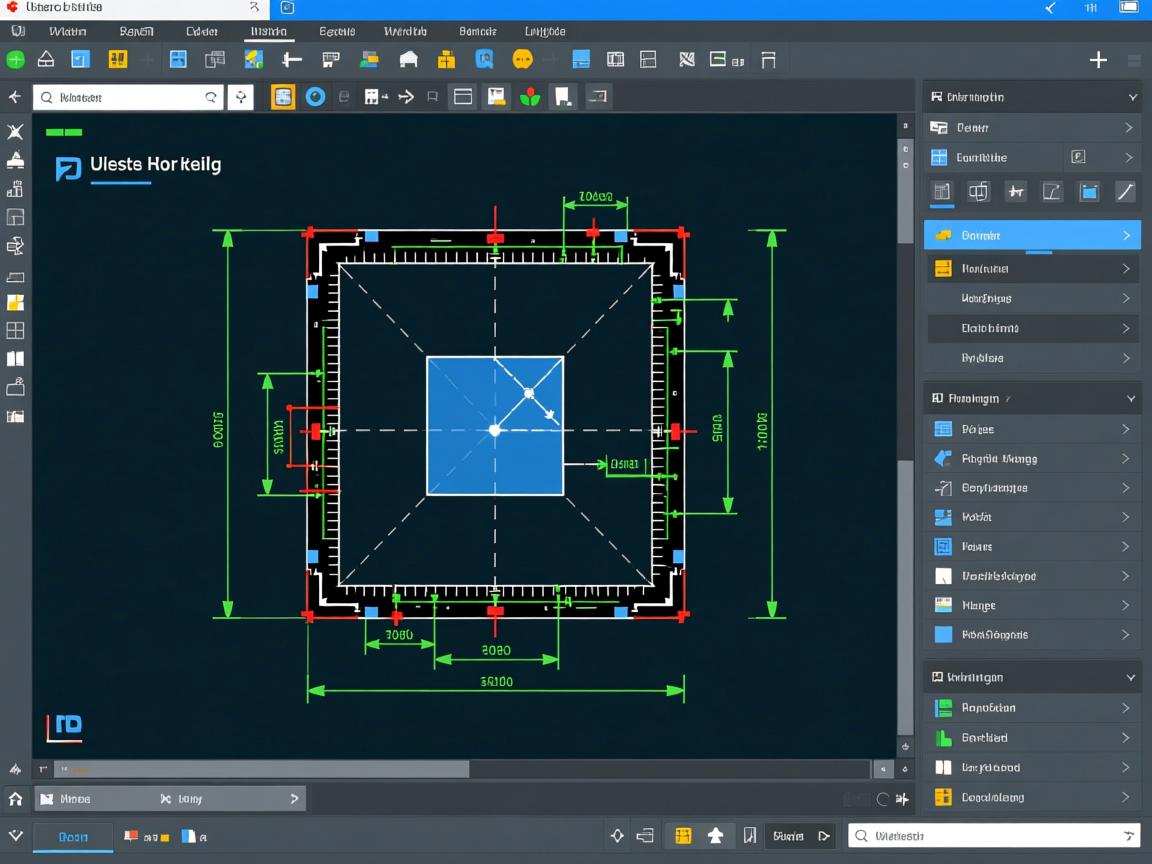Toggle the yellow grid icon in the bottom status bar
Image resolution: width=1152 pixels, height=864 pixels.
(683, 836)
